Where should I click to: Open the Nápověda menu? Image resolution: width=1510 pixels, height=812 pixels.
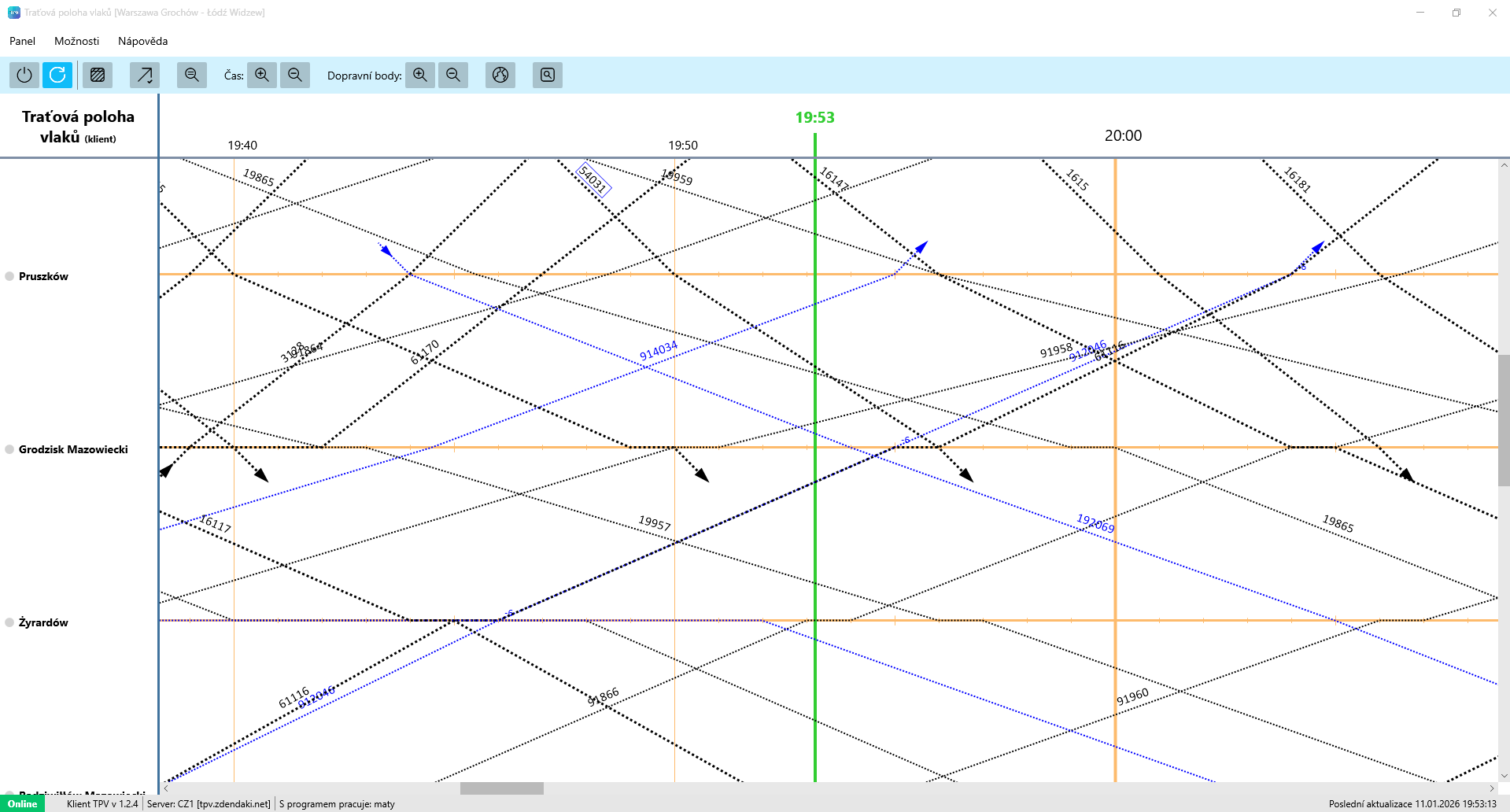click(142, 41)
